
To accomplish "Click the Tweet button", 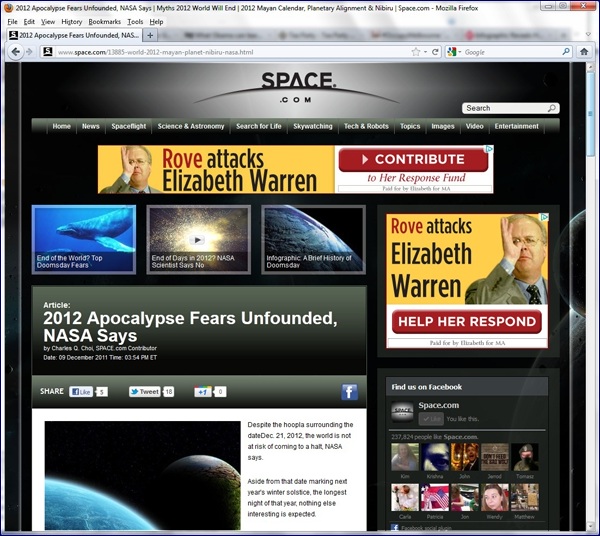I will point(145,392).
